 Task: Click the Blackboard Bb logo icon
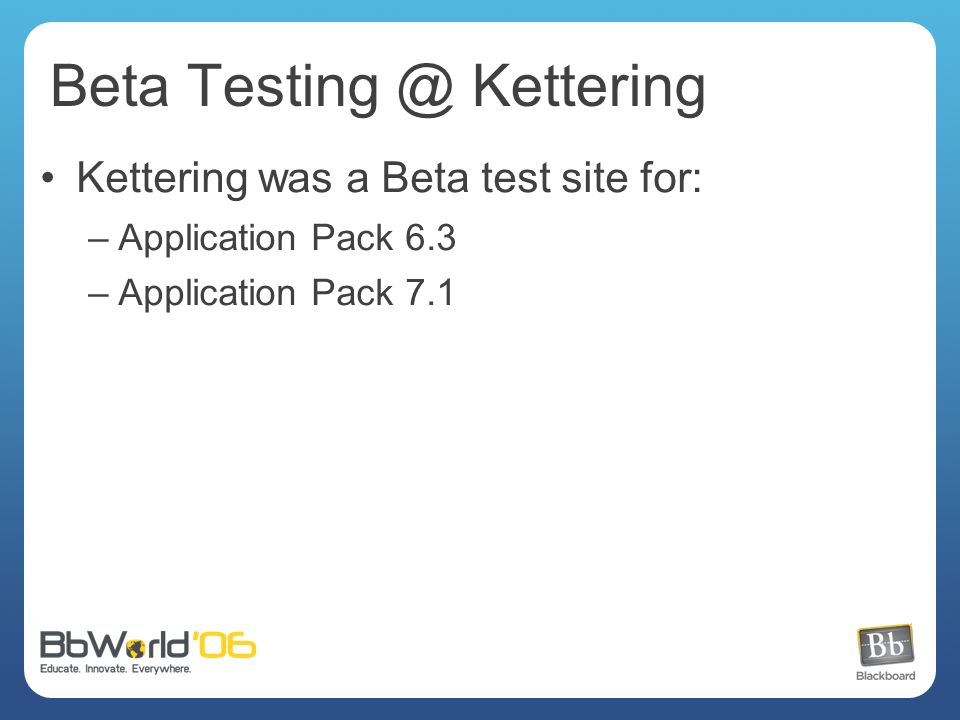[x=885, y=645]
